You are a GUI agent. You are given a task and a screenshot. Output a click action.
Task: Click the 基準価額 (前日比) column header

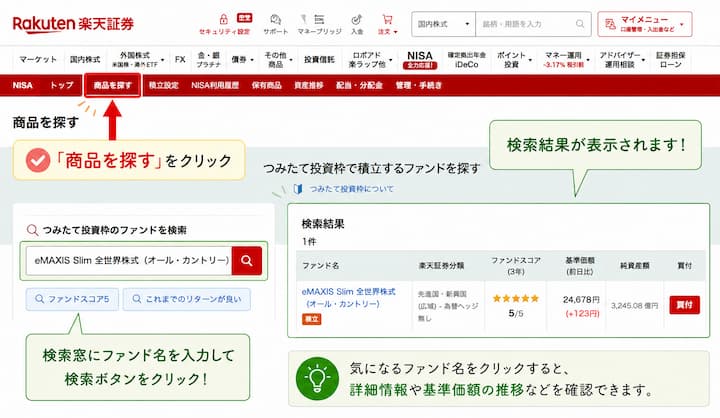[579, 265]
